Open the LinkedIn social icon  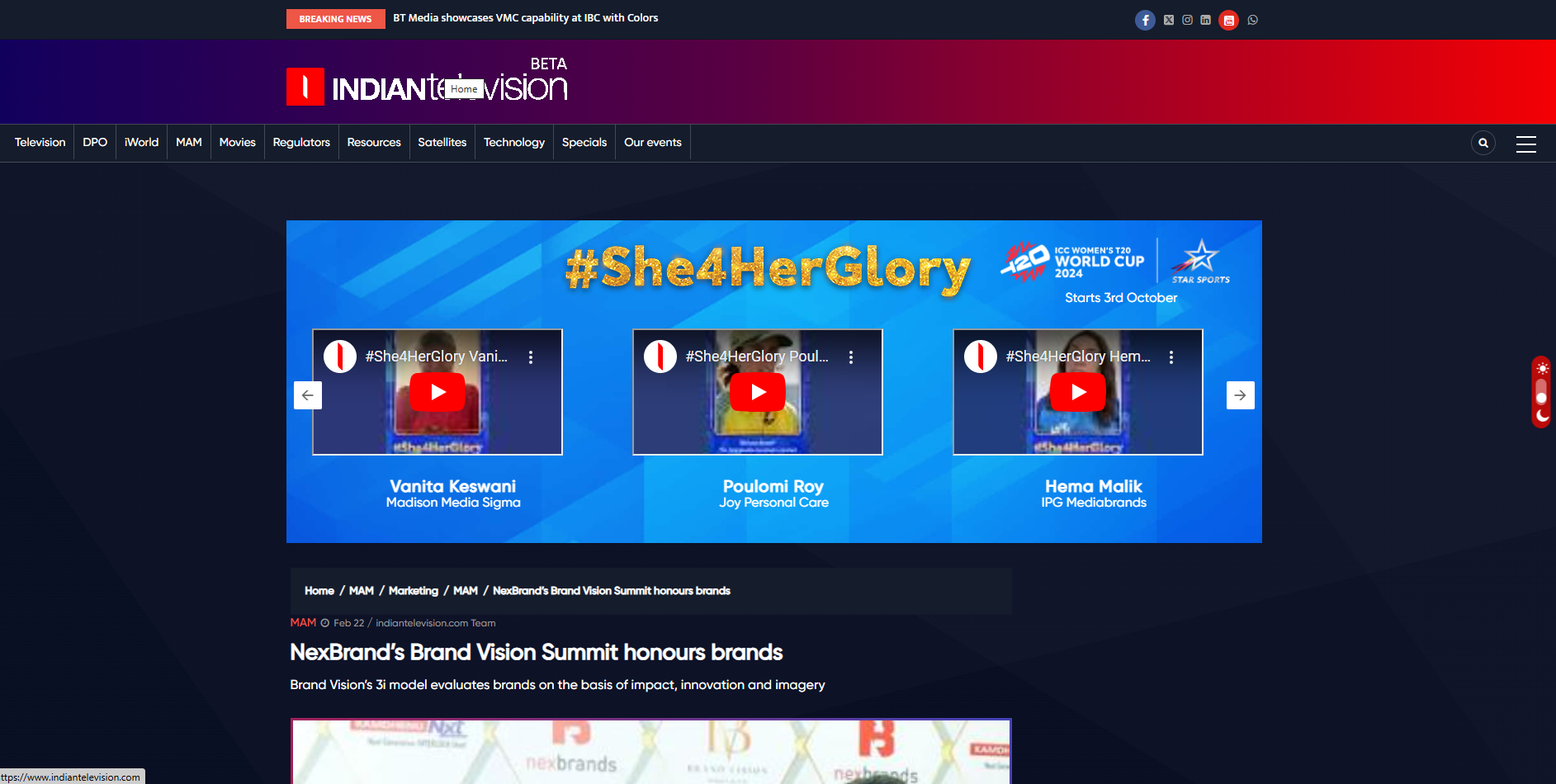tap(1206, 20)
